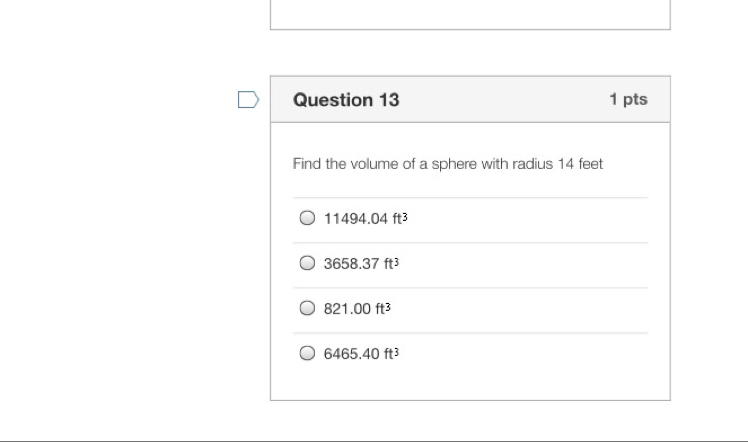Click the "Question 13" heading

(346, 100)
